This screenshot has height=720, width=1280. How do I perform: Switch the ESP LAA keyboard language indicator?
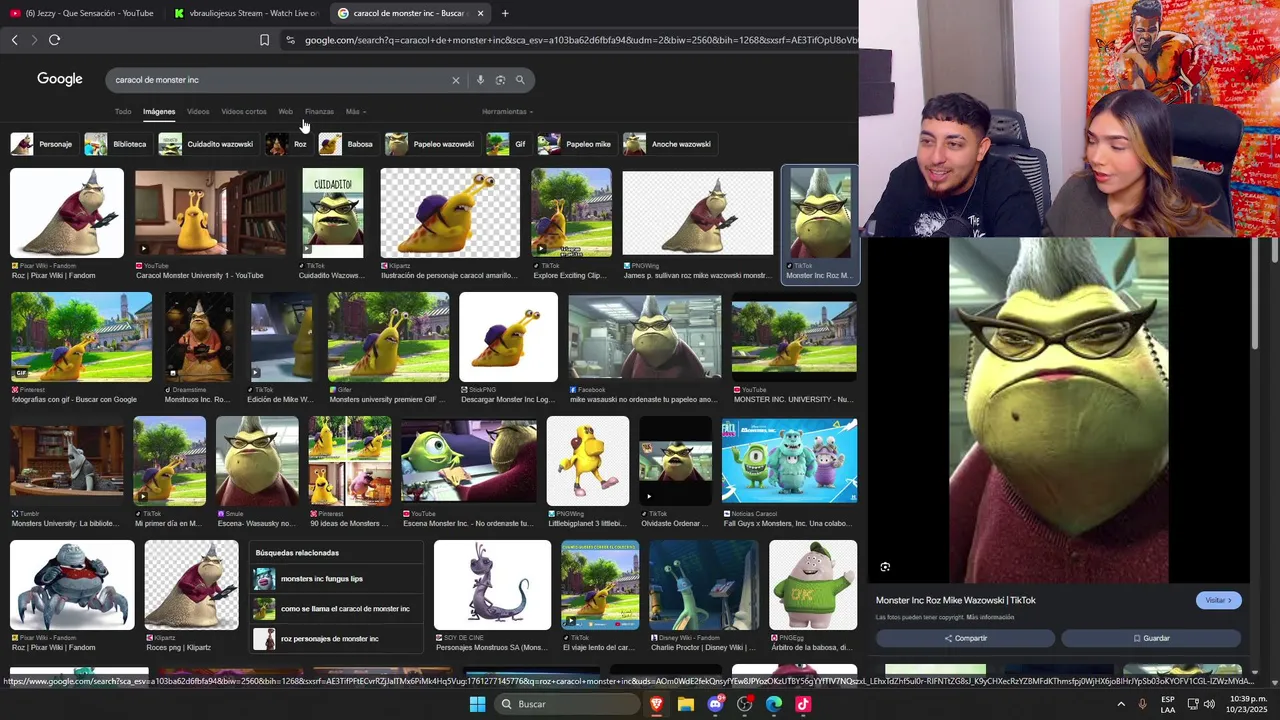pos(1168,704)
